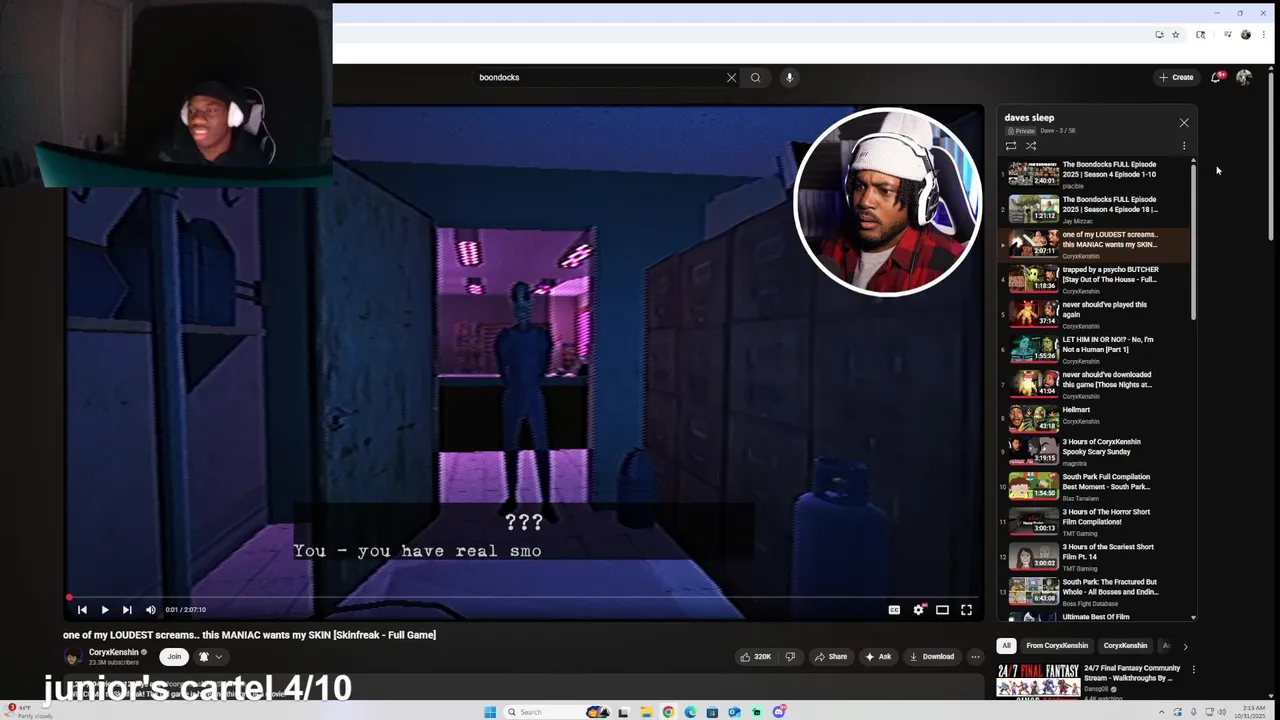Open the browser extensions icon
The width and height of the screenshot is (1280, 720).
(1201, 35)
